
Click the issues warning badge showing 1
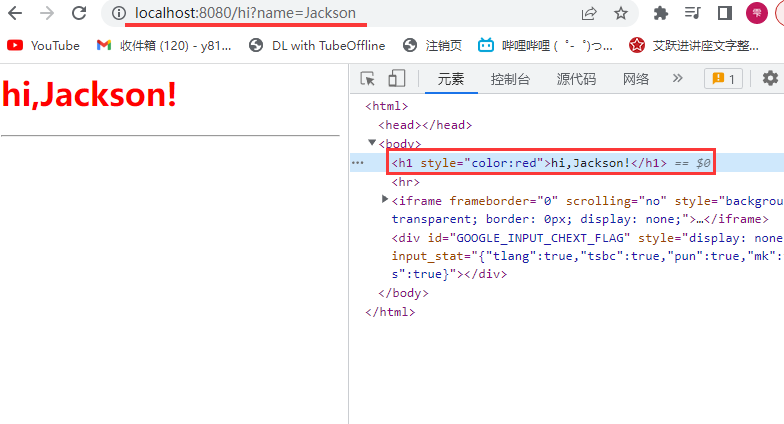tap(722, 79)
